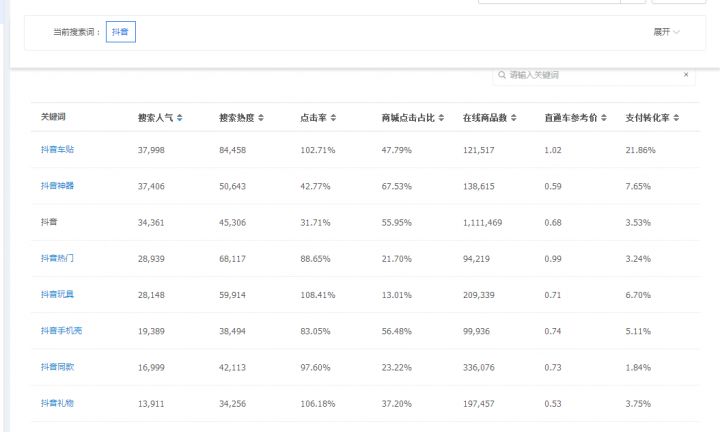
Task: Open the 抖音热门 keyword link
Action: tap(57, 258)
